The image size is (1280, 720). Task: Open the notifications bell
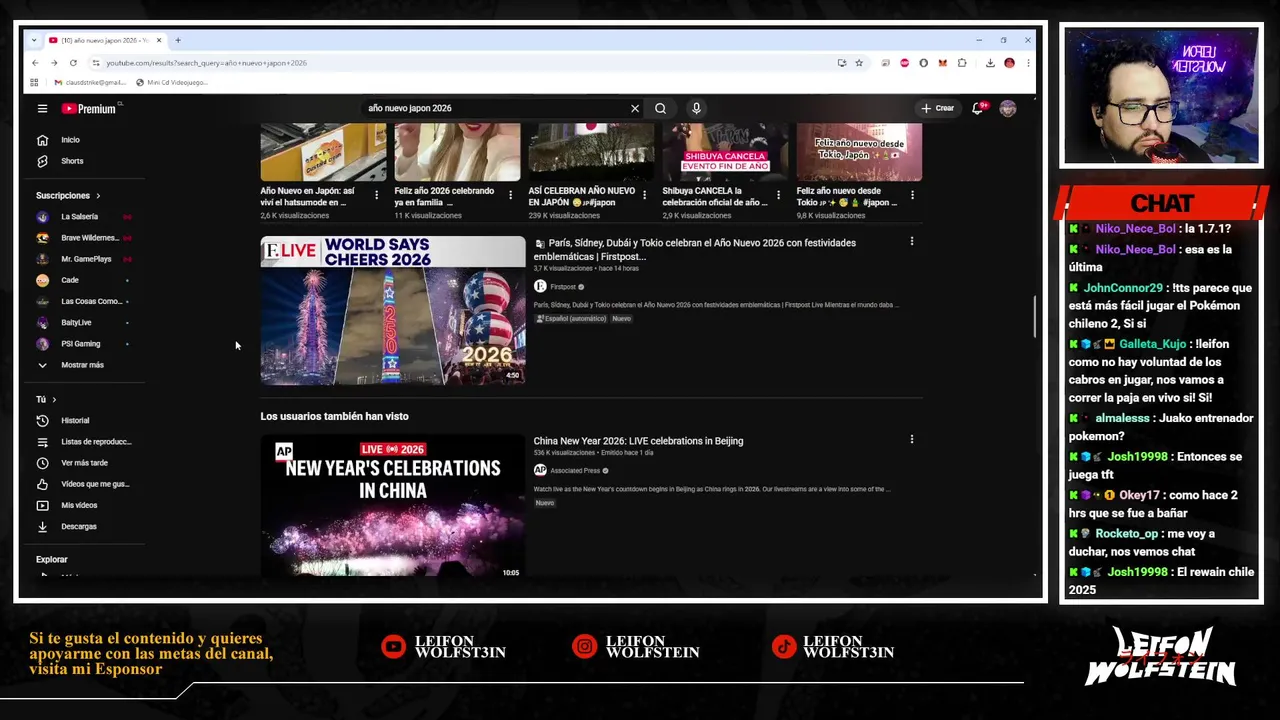978,108
